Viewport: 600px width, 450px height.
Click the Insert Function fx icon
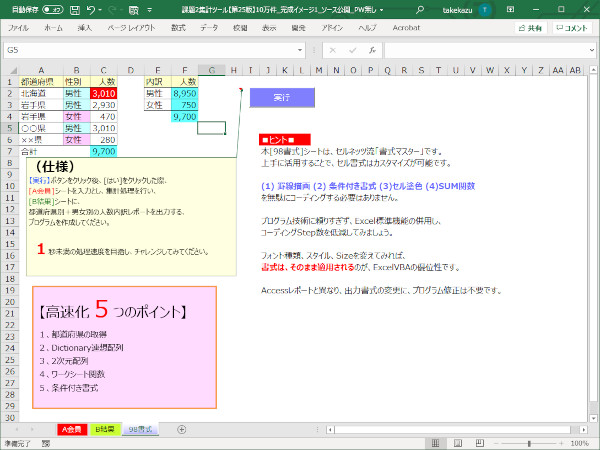coord(372,50)
